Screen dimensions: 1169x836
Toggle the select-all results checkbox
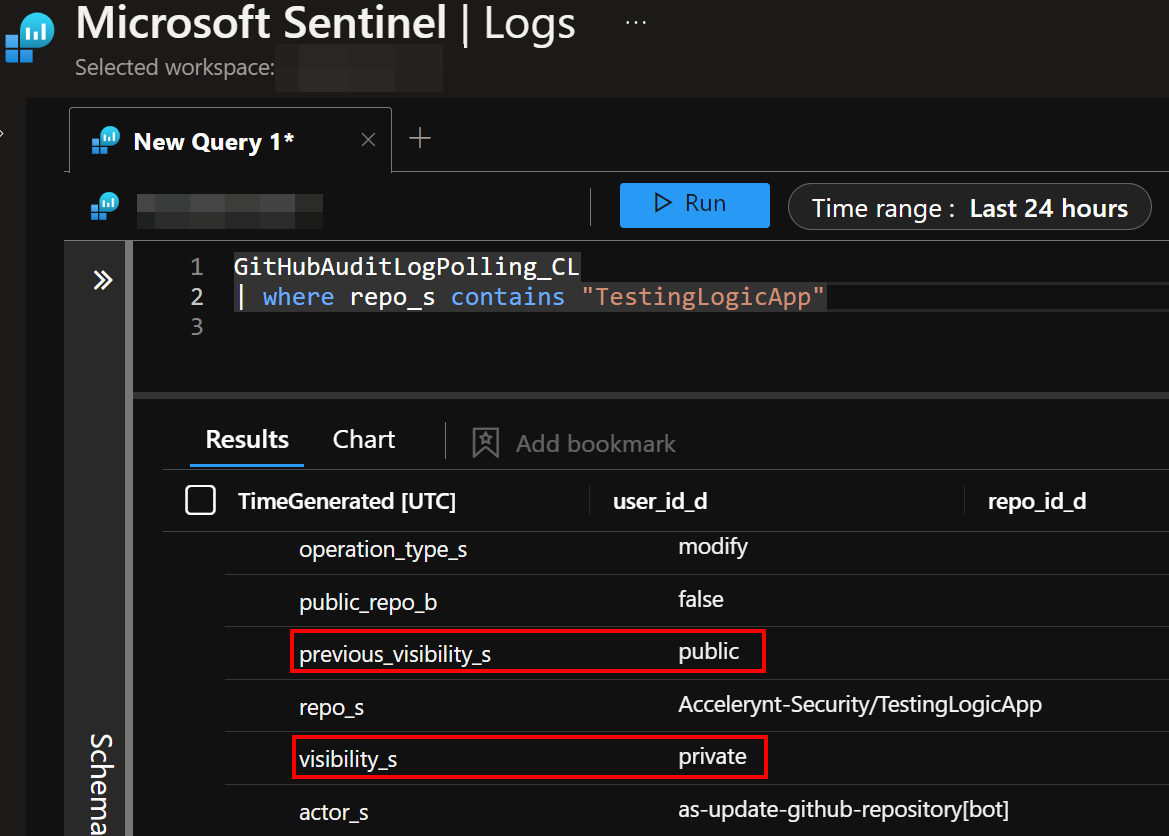[201, 500]
